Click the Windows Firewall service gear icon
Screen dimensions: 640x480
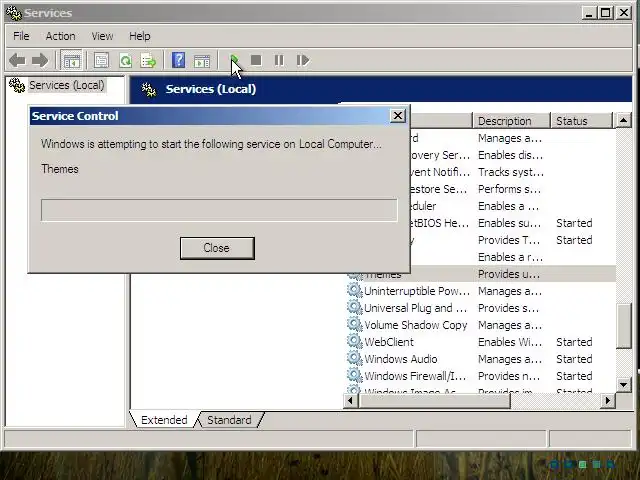[x=354, y=376]
